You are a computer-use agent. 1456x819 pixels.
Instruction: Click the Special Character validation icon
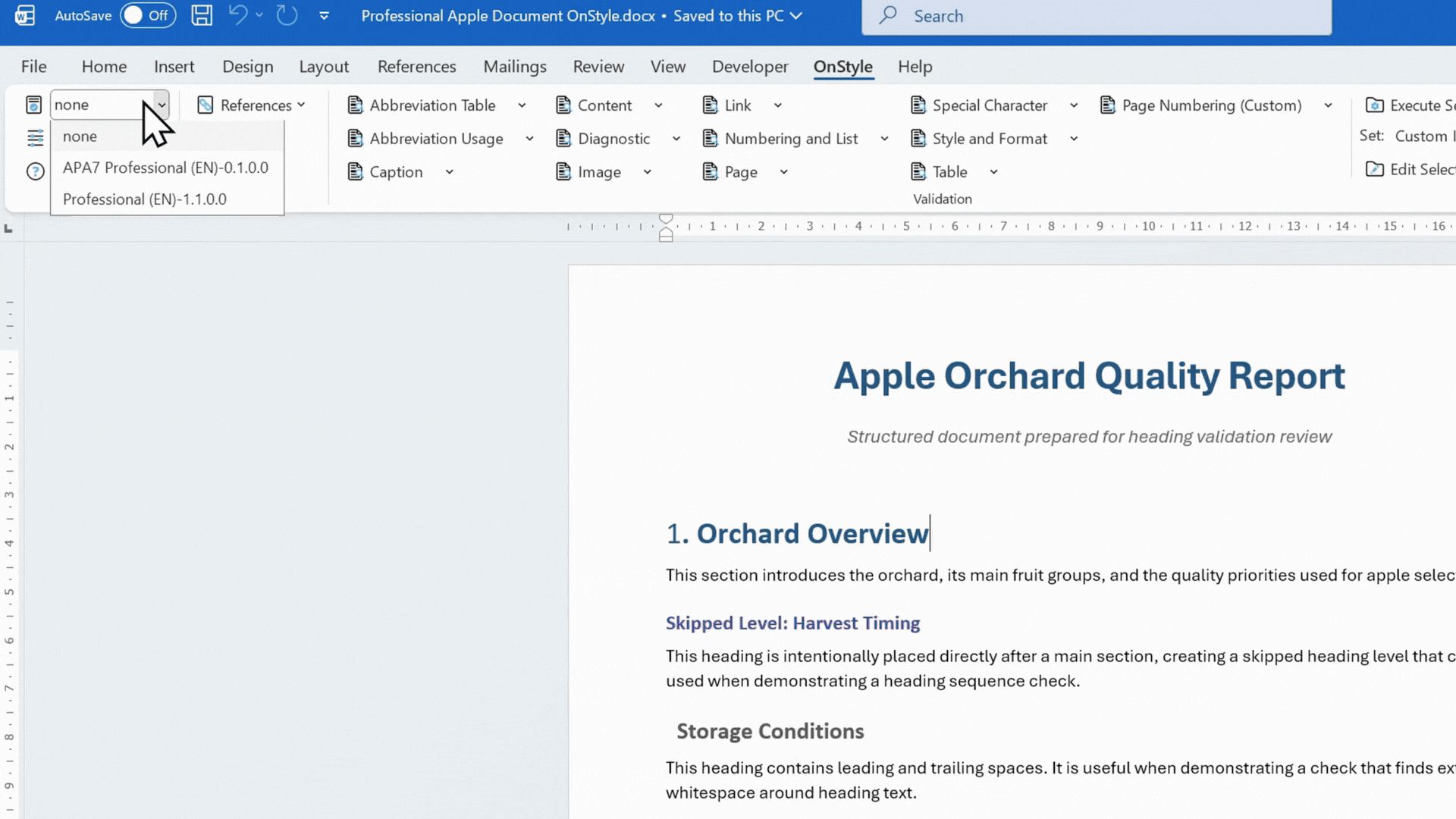point(918,105)
